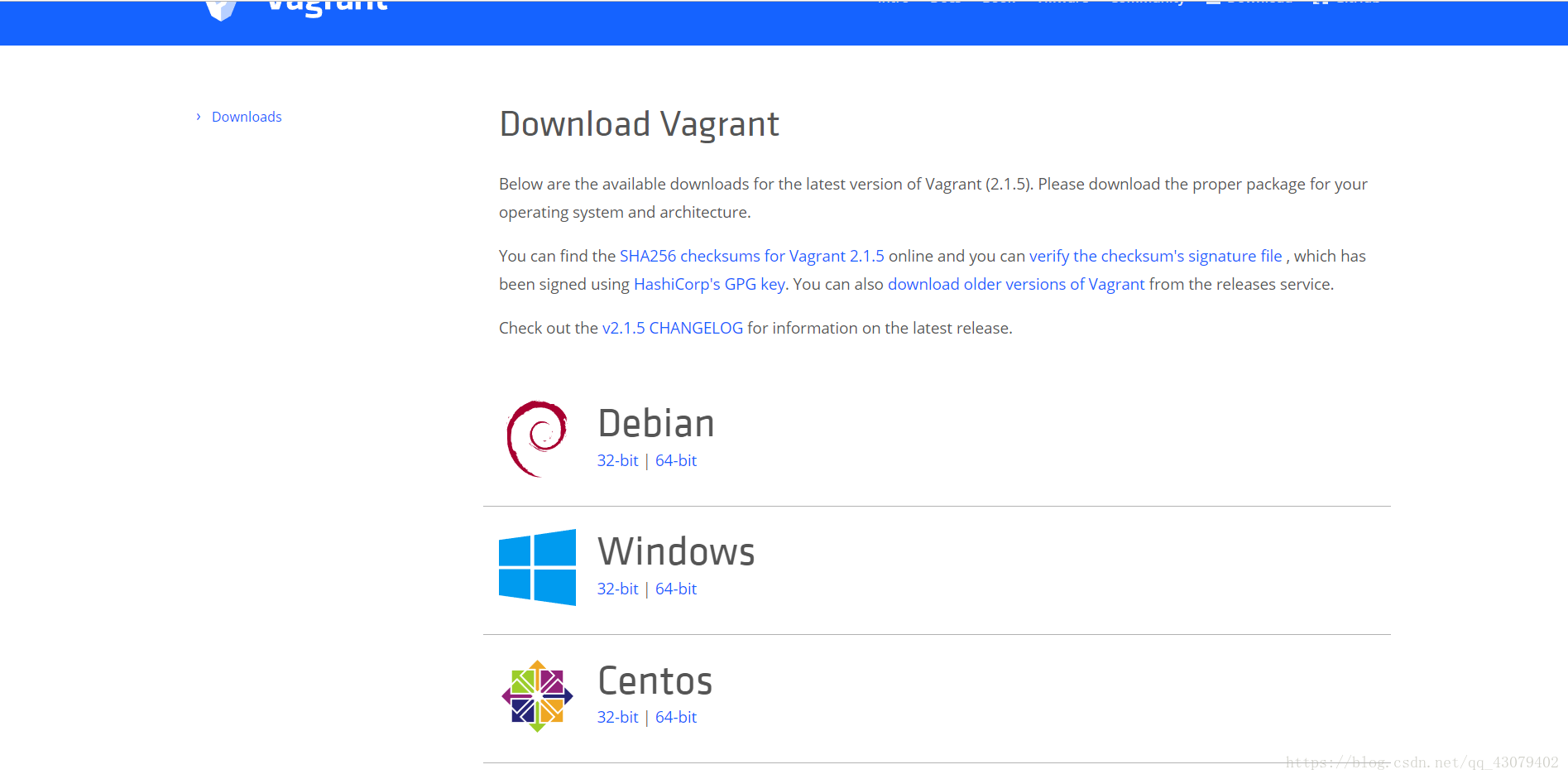
Task: Download Debian 64-bit package
Action: [676, 461]
